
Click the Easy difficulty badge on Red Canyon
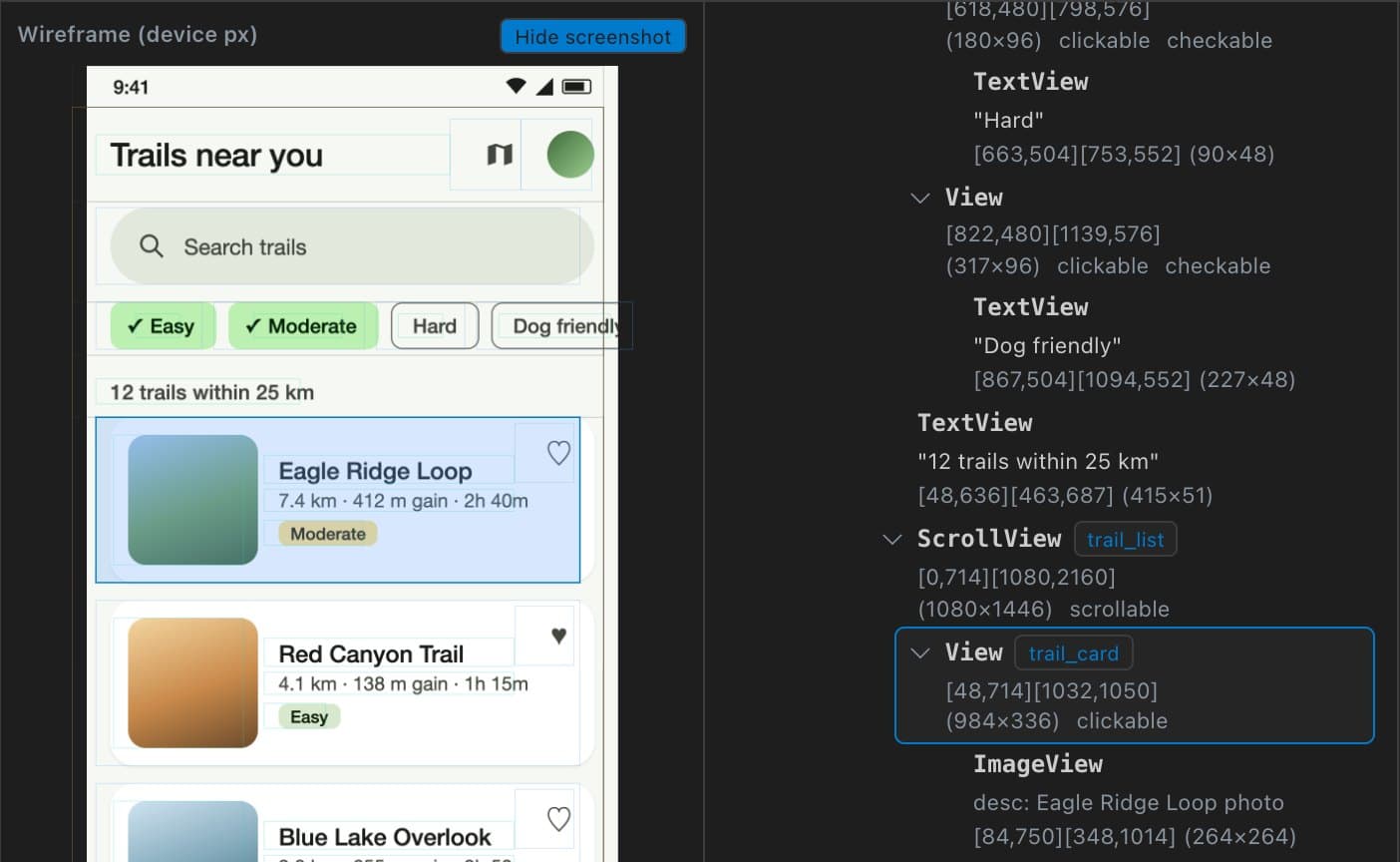click(309, 716)
